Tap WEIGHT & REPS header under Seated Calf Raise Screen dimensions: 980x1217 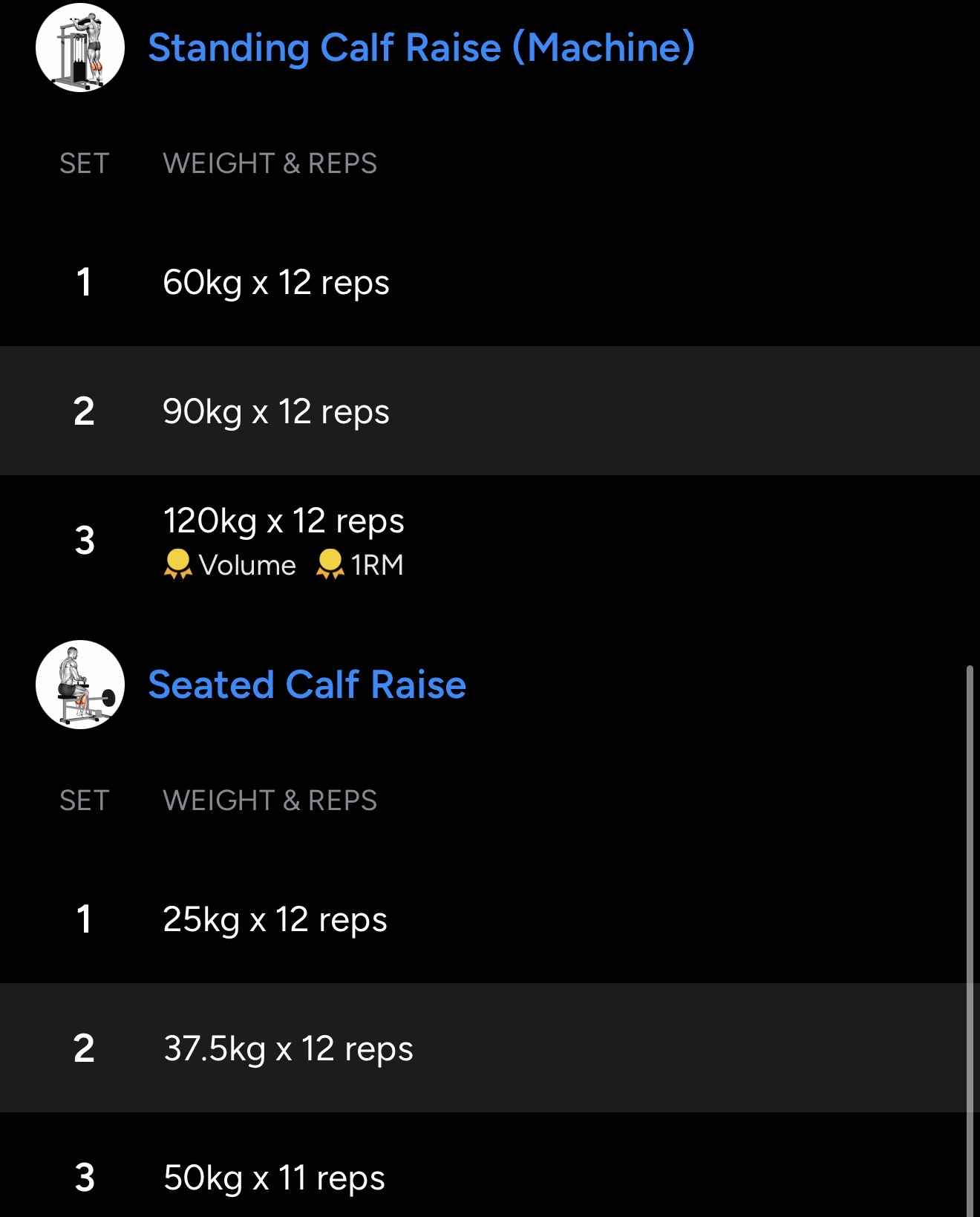point(269,800)
